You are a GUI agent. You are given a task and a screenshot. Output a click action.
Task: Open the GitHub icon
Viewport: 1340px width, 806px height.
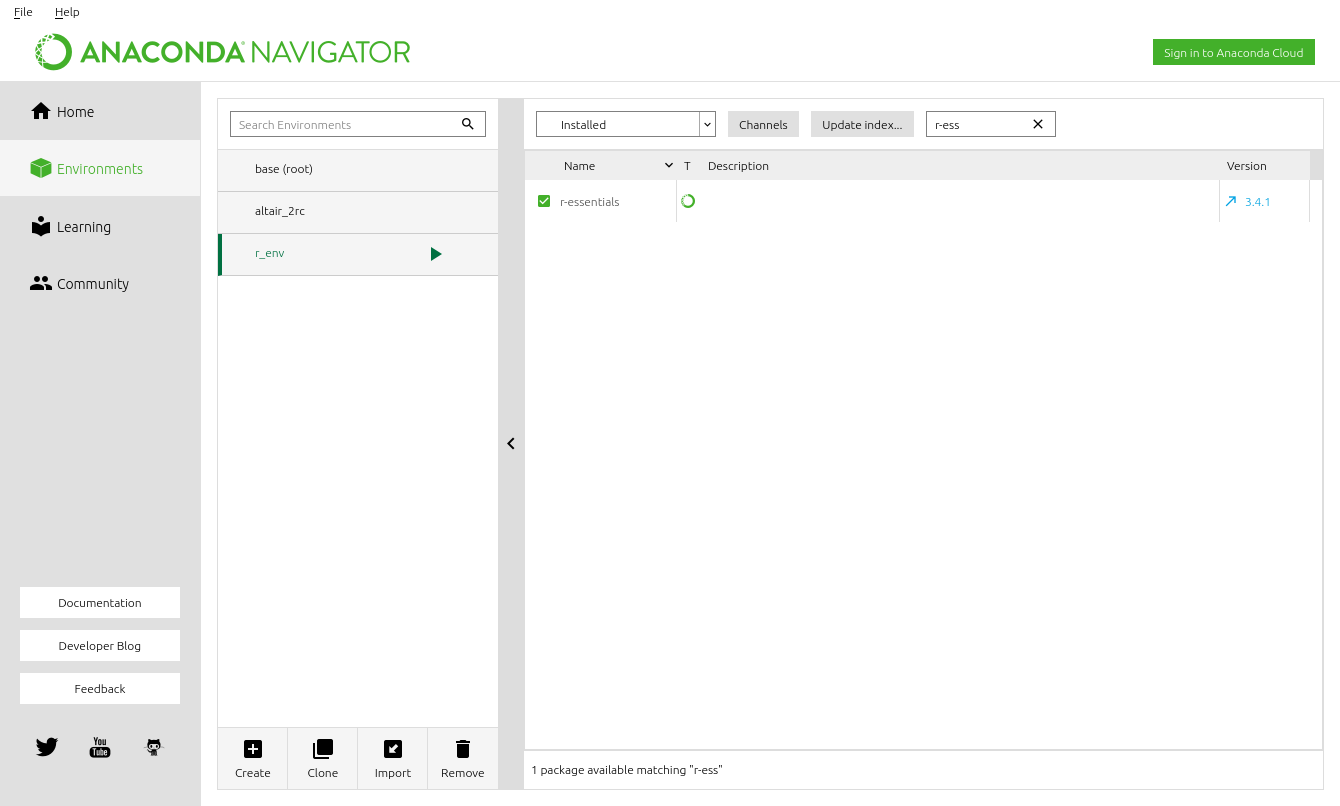pos(153,747)
